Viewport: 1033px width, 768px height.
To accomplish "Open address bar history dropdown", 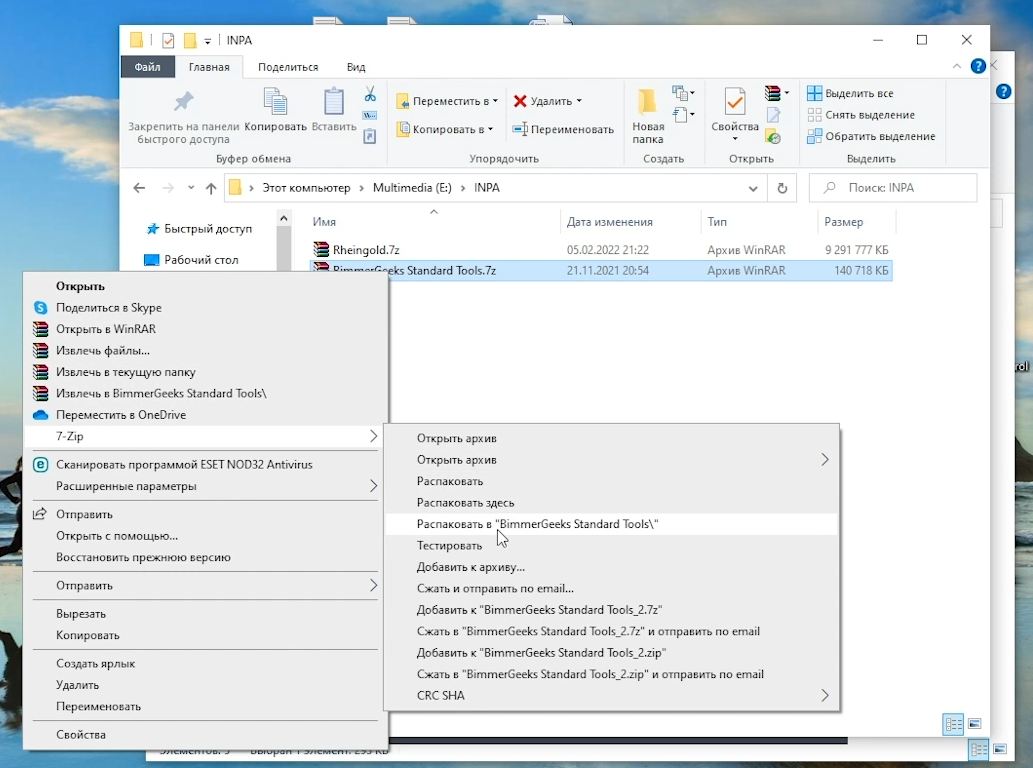I will tap(753, 188).
